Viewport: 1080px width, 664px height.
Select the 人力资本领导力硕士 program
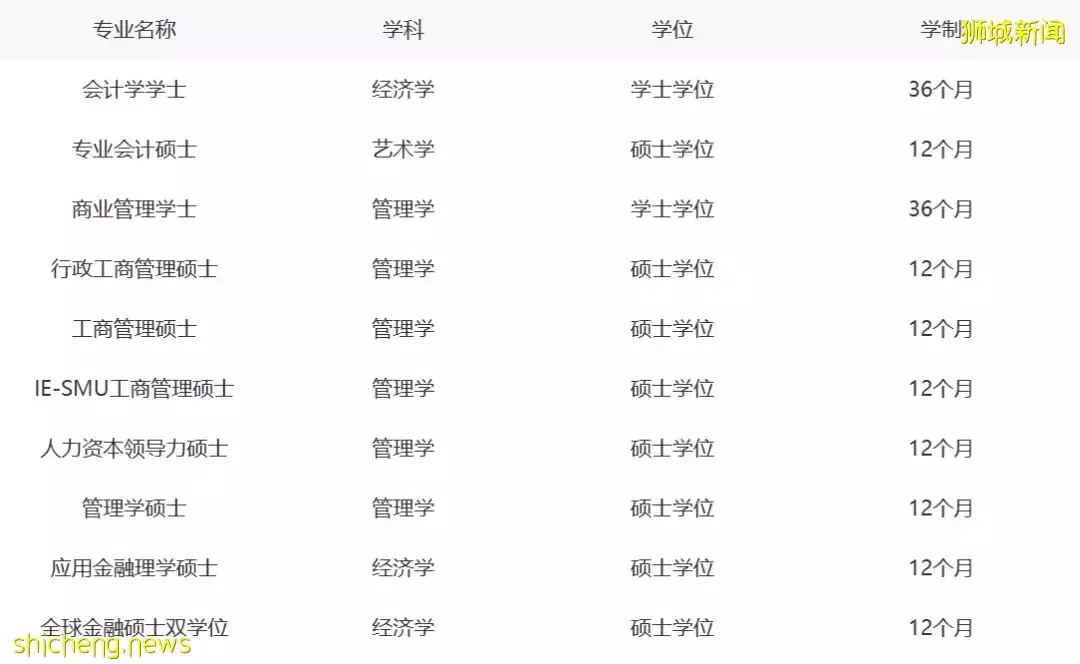[x=134, y=448]
